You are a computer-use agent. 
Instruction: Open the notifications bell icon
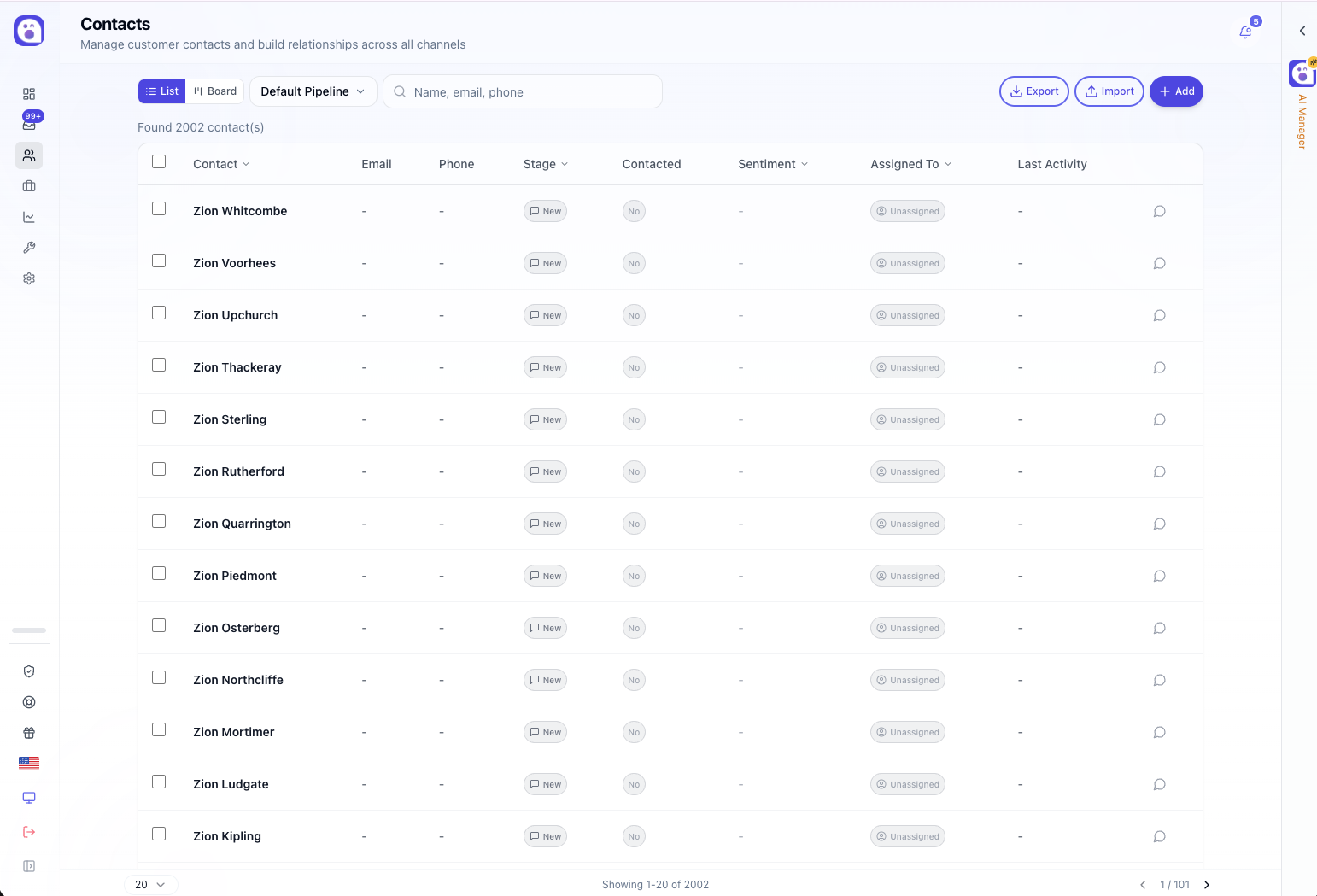(x=1246, y=32)
